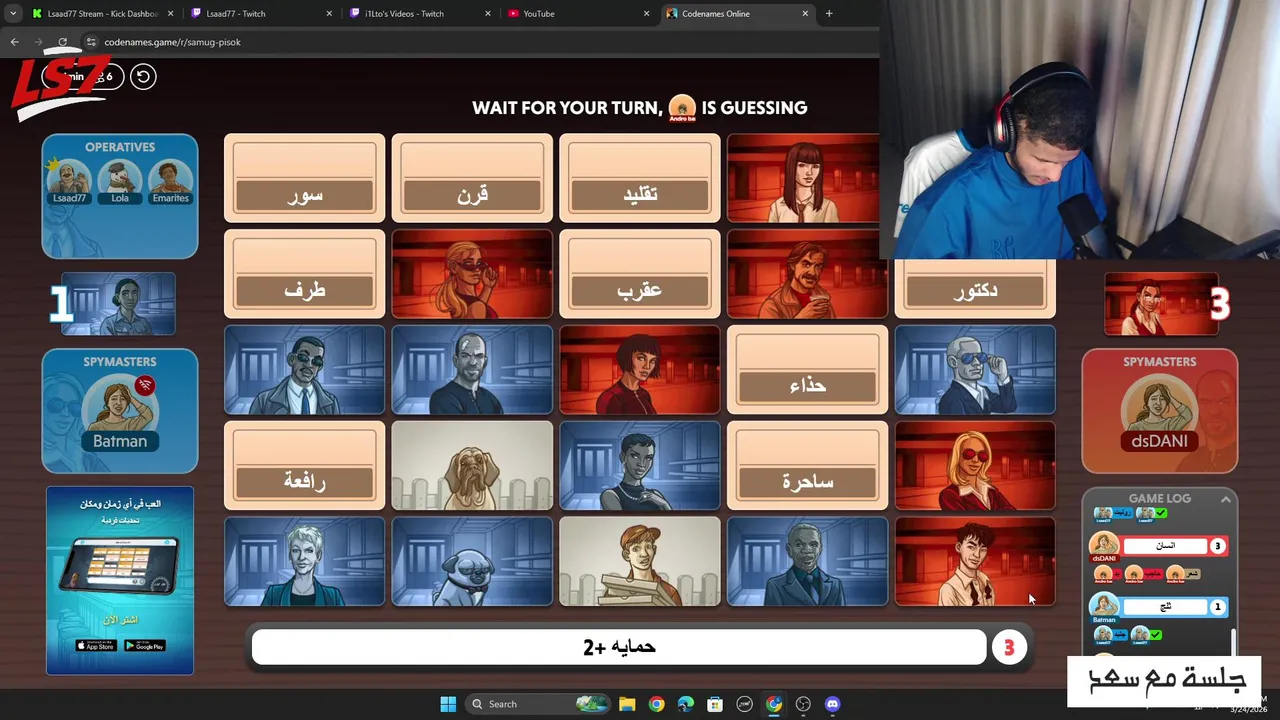
Task: Click Lola operative avatar
Action: pos(120,179)
